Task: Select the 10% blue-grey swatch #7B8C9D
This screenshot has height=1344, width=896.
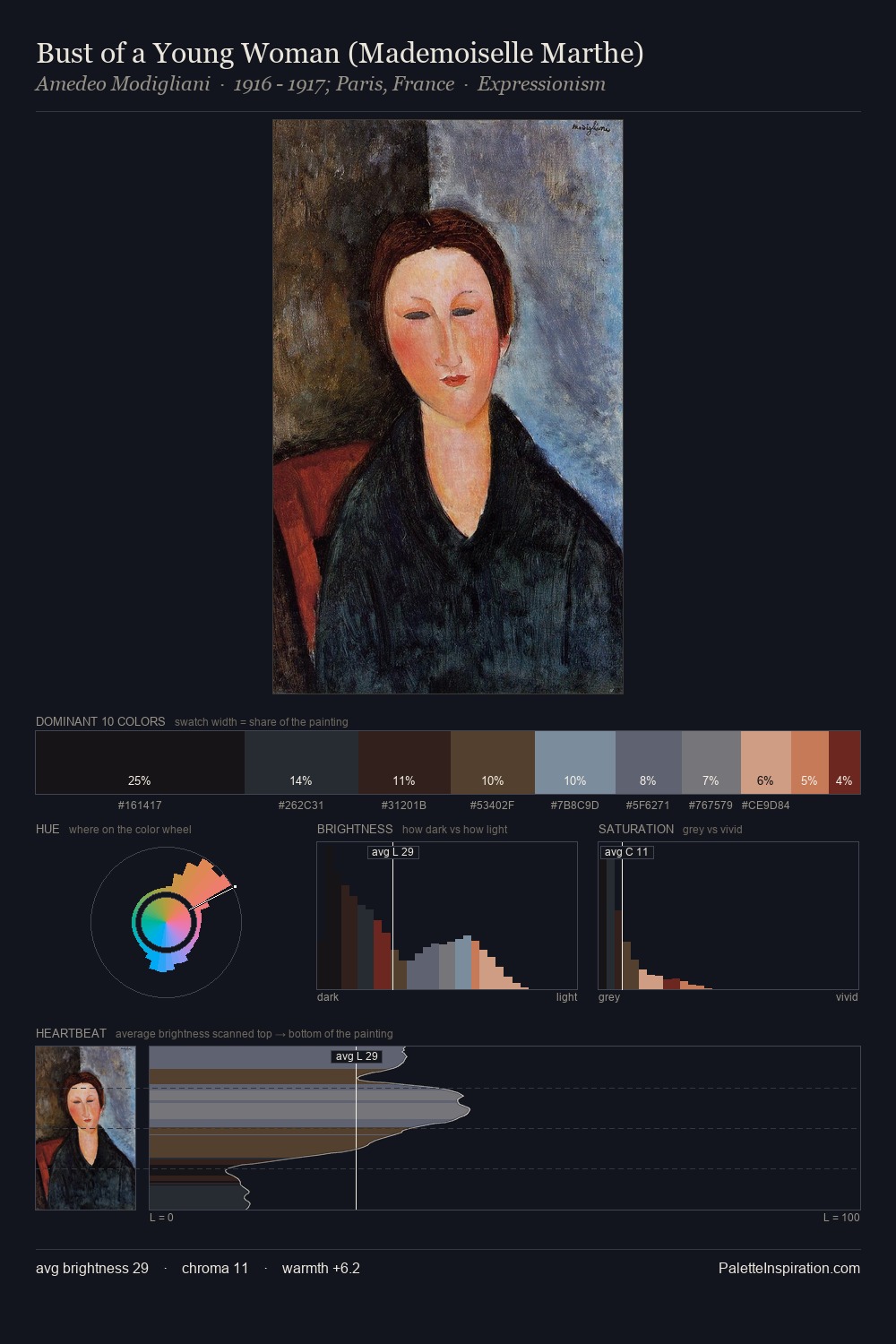Action: [575, 762]
